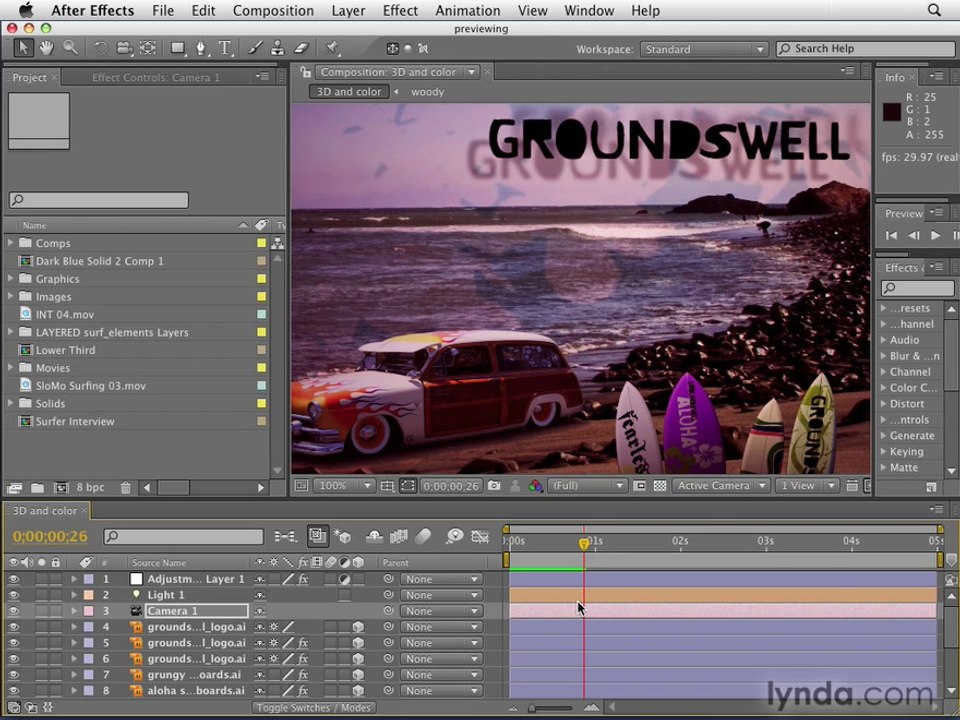
Task: Open Spotlight search in the menu bar
Action: pyautogui.click(x=934, y=10)
